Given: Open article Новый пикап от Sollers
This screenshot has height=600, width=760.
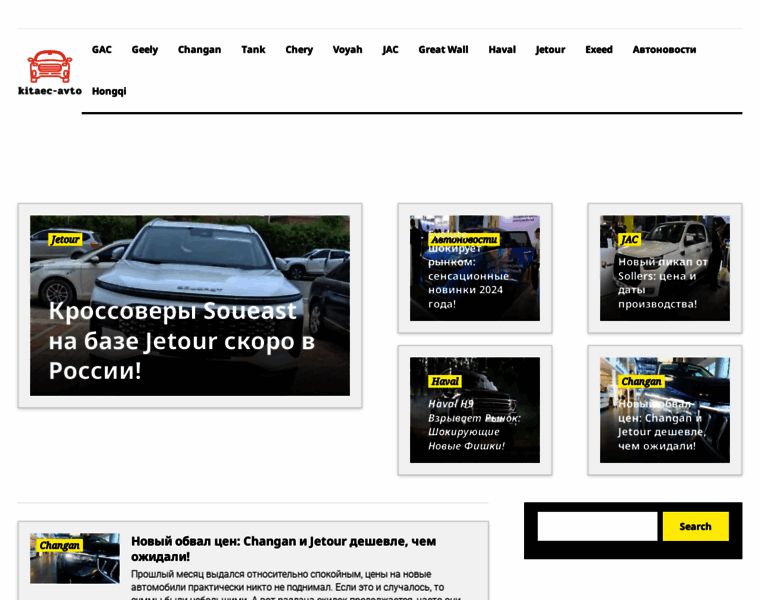Looking at the screenshot, I should (x=663, y=283).
